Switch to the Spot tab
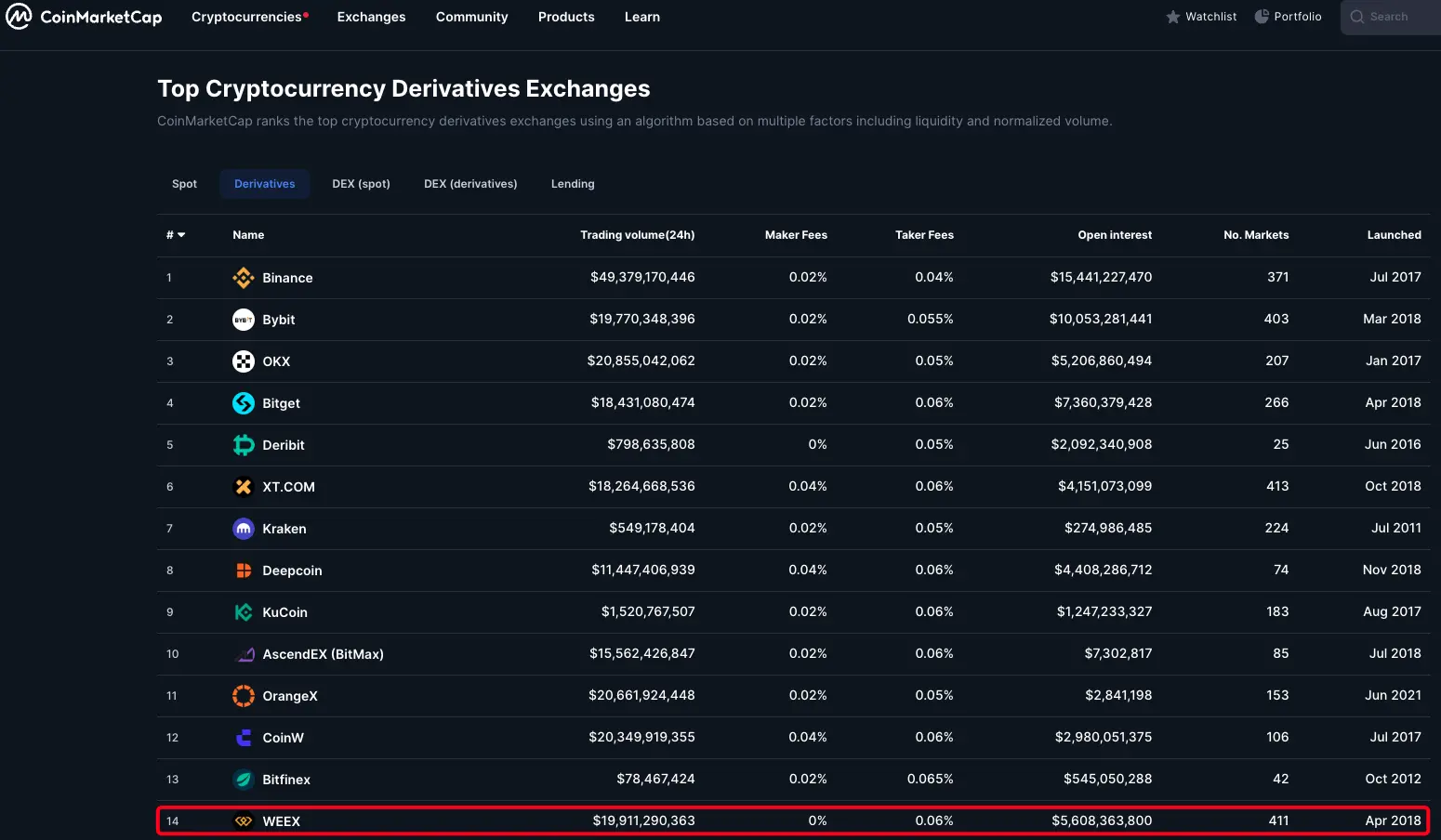Image resolution: width=1441 pixels, height=840 pixels. click(184, 184)
